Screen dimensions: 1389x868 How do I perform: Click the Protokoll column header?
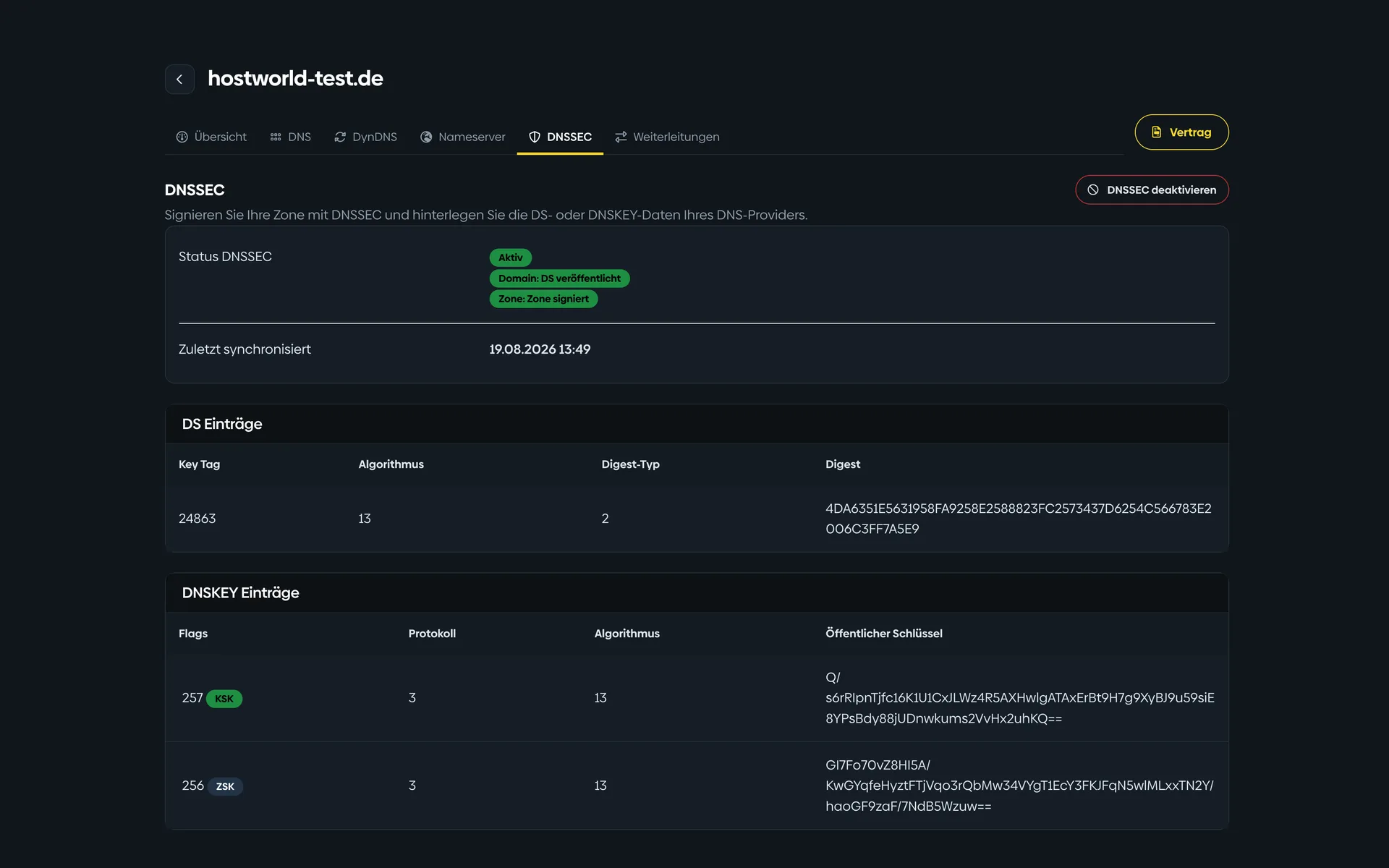point(432,634)
